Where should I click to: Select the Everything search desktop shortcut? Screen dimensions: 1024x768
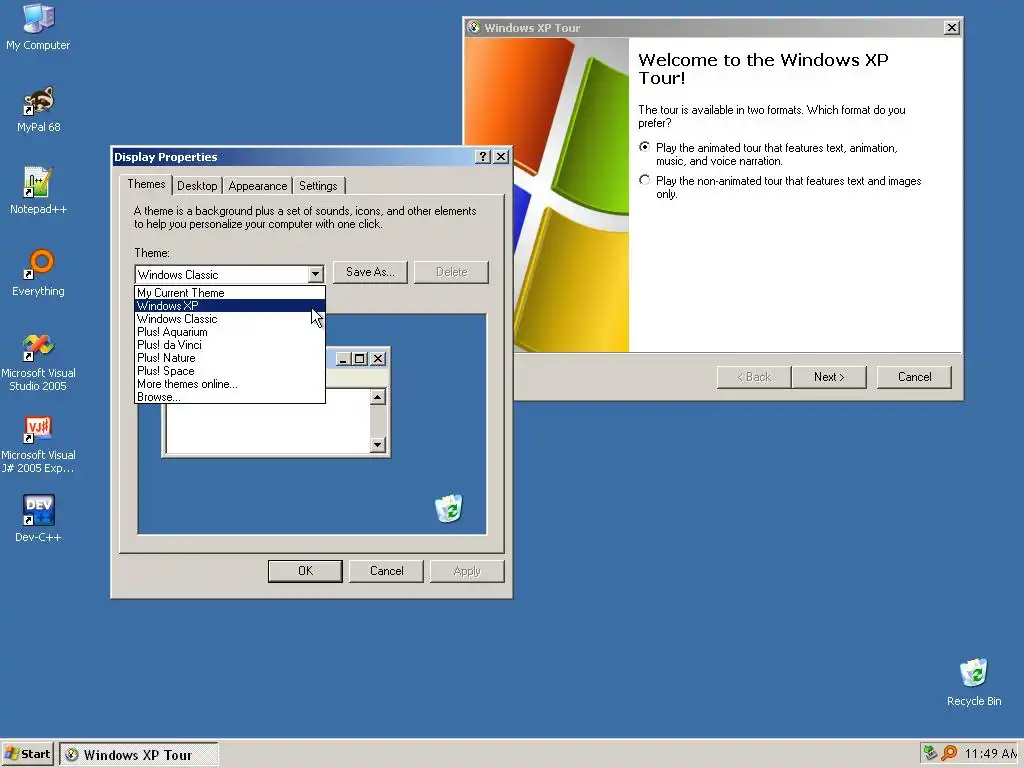(x=38, y=273)
